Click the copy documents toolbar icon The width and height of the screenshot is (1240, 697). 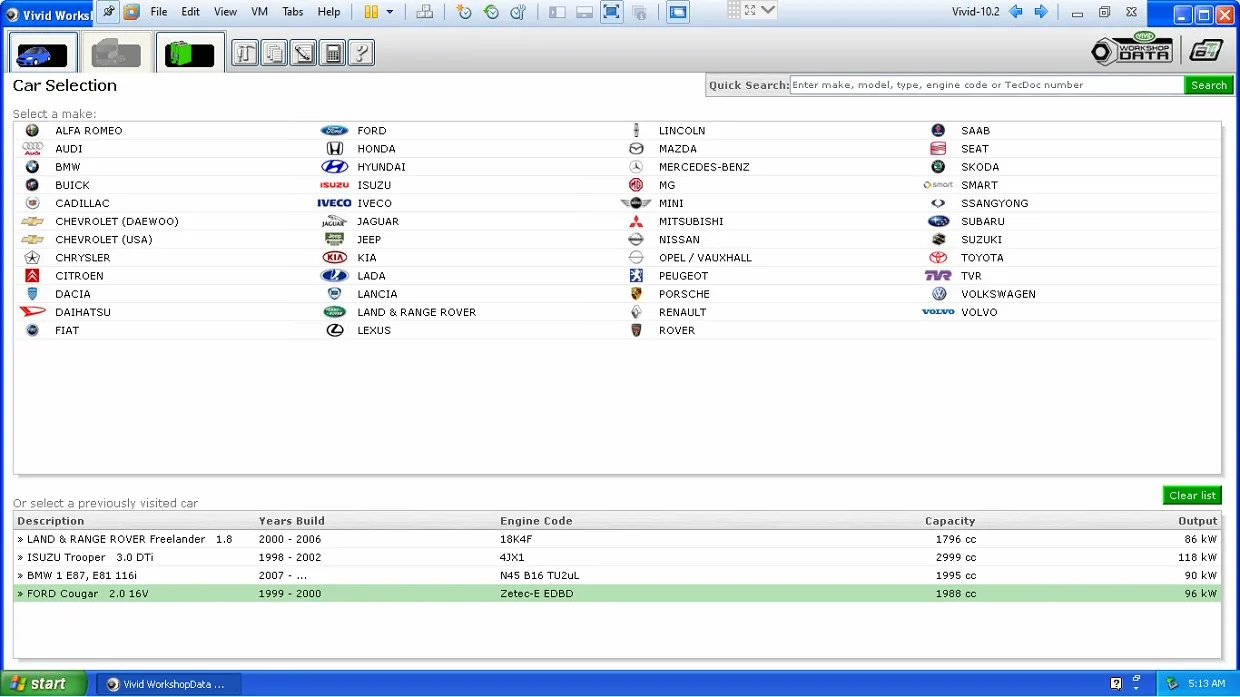[x=274, y=53]
